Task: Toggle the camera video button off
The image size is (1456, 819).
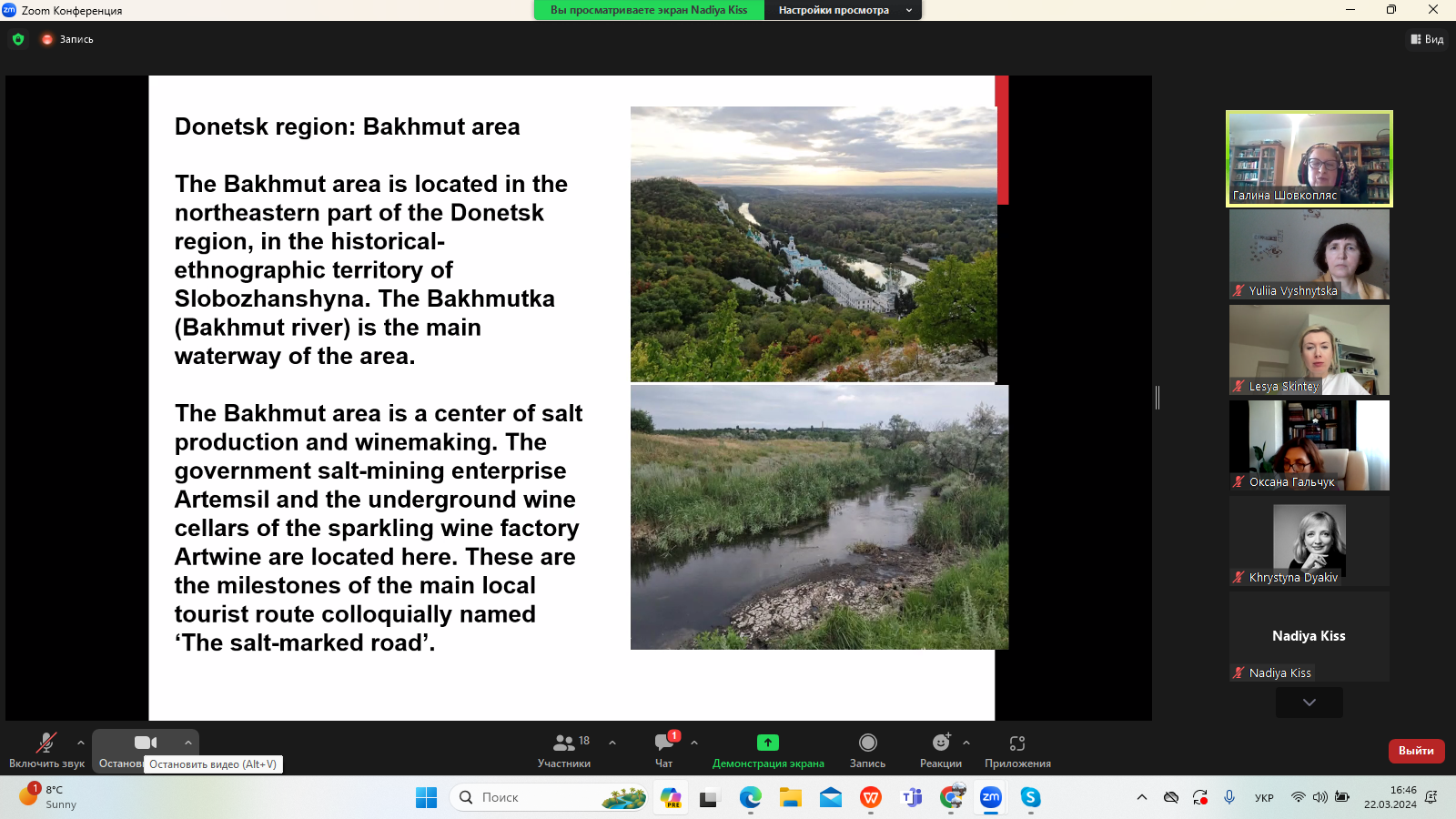Action: coord(146,743)
